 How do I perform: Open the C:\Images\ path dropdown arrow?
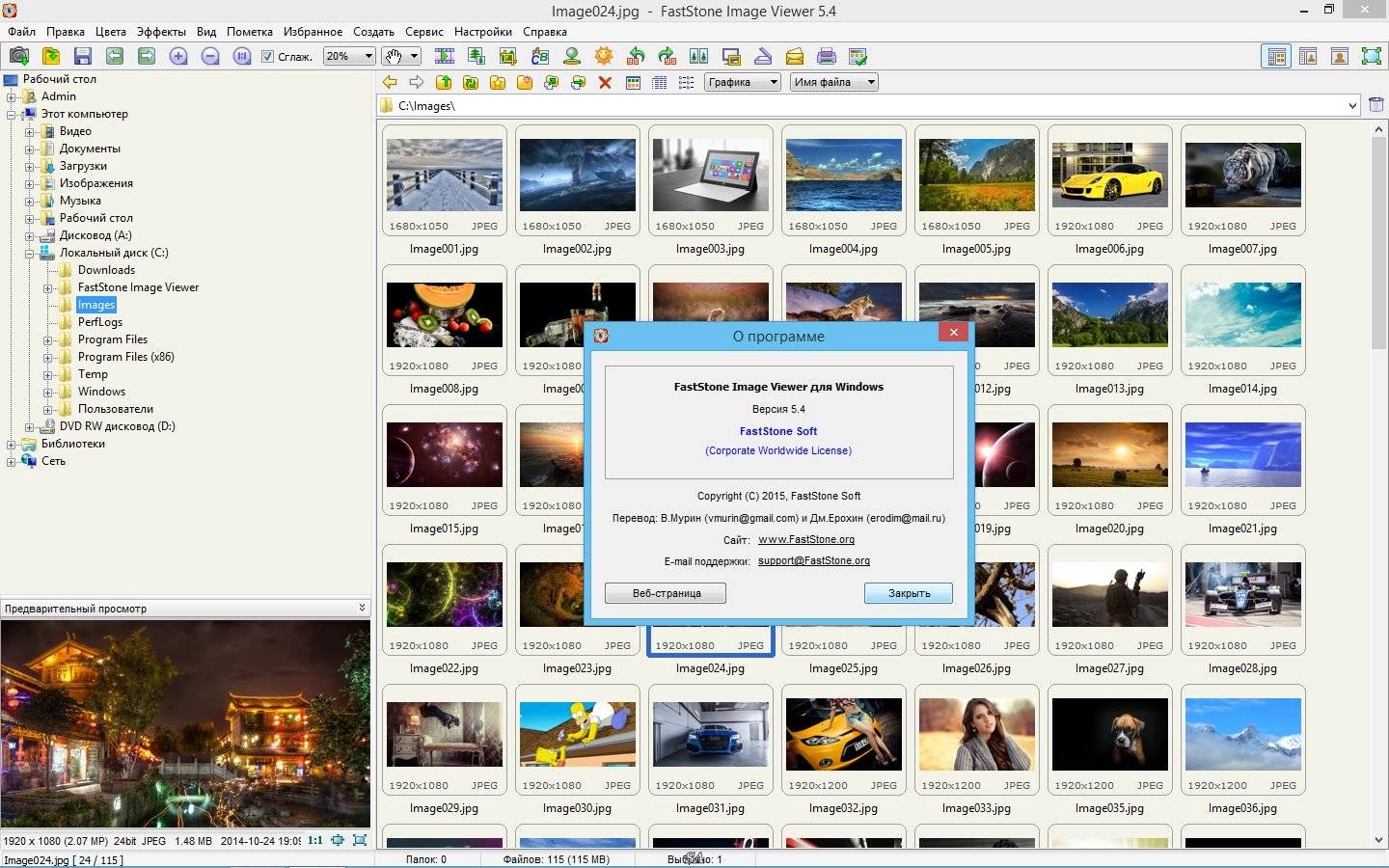pyautogui.click(x=1352, y=105)
